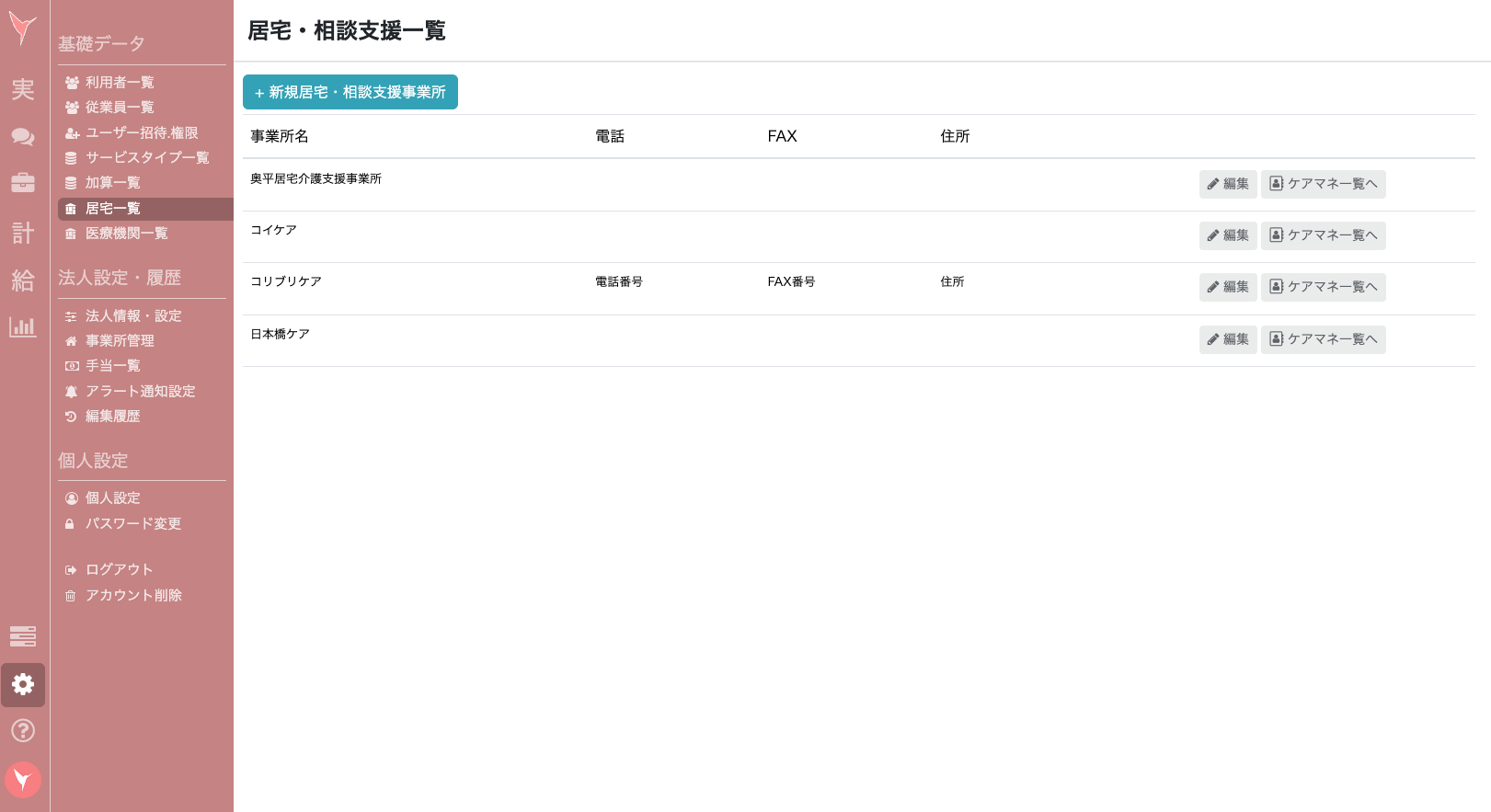Click the round bird avatar at bottom
Screen dimensions: 1491x812
(x=23, y=781)
